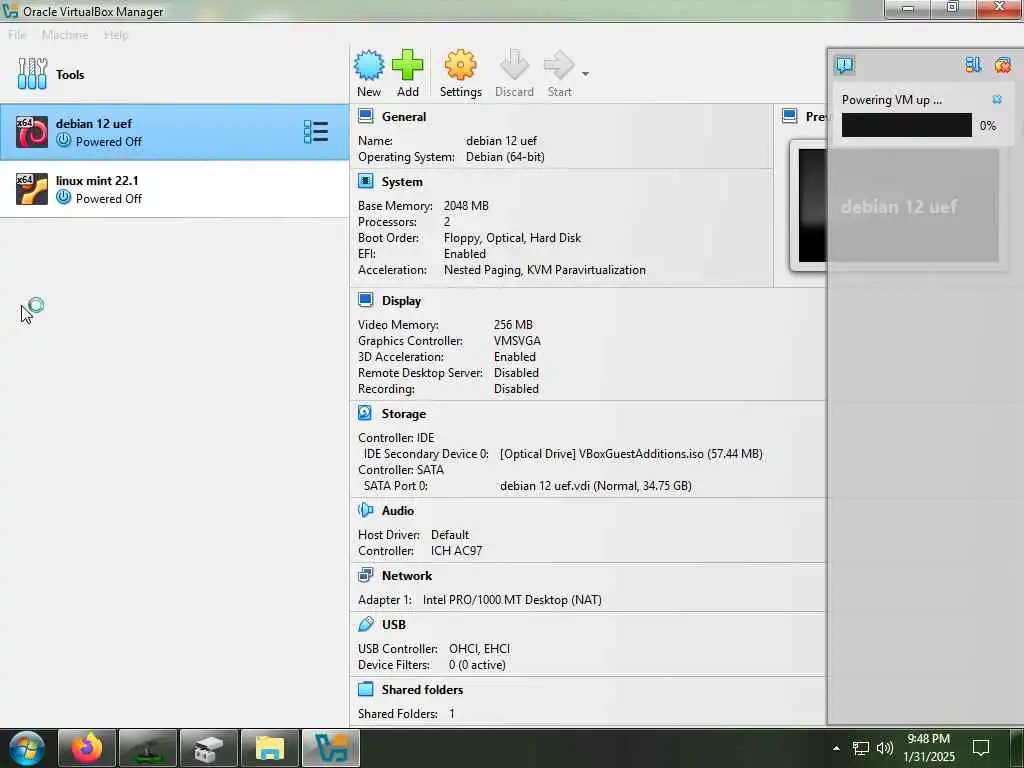Click the two-bars icon left of the rightmost panel icon
Viewport: 1024px width, 768px height.
[x=973, y=65]
